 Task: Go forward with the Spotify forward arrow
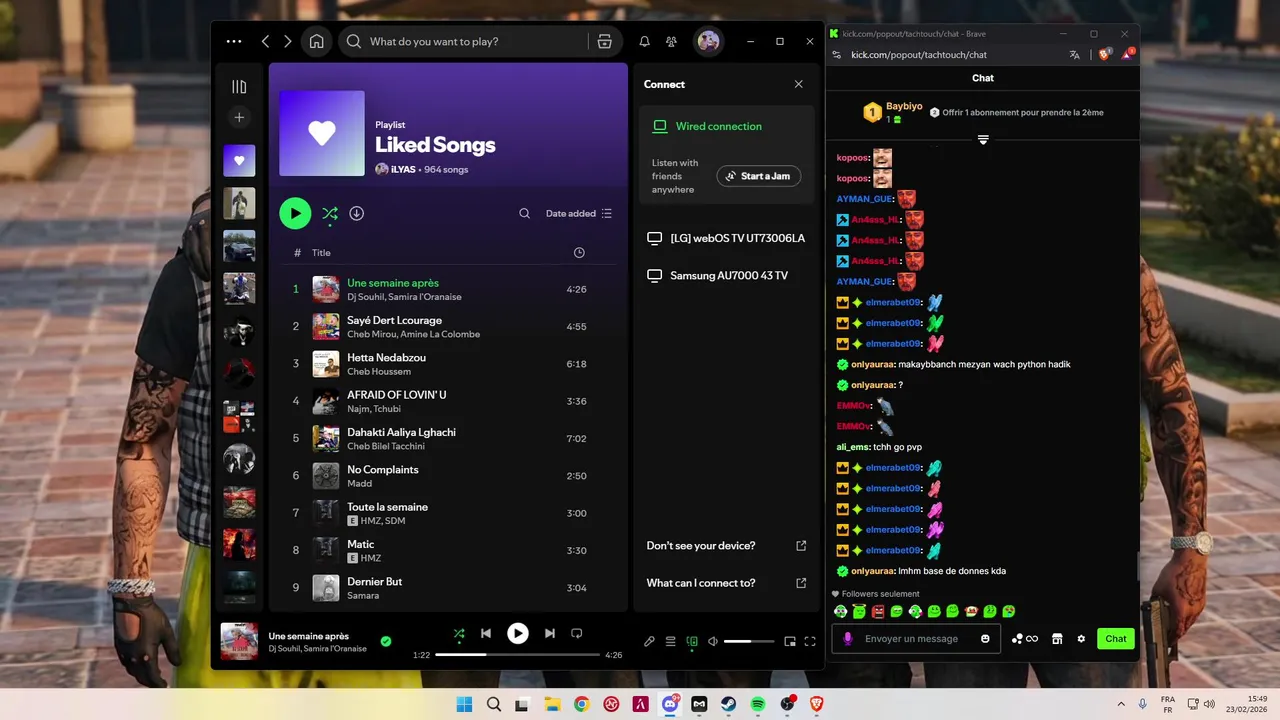pyautogui.click(x=288, y=41)
